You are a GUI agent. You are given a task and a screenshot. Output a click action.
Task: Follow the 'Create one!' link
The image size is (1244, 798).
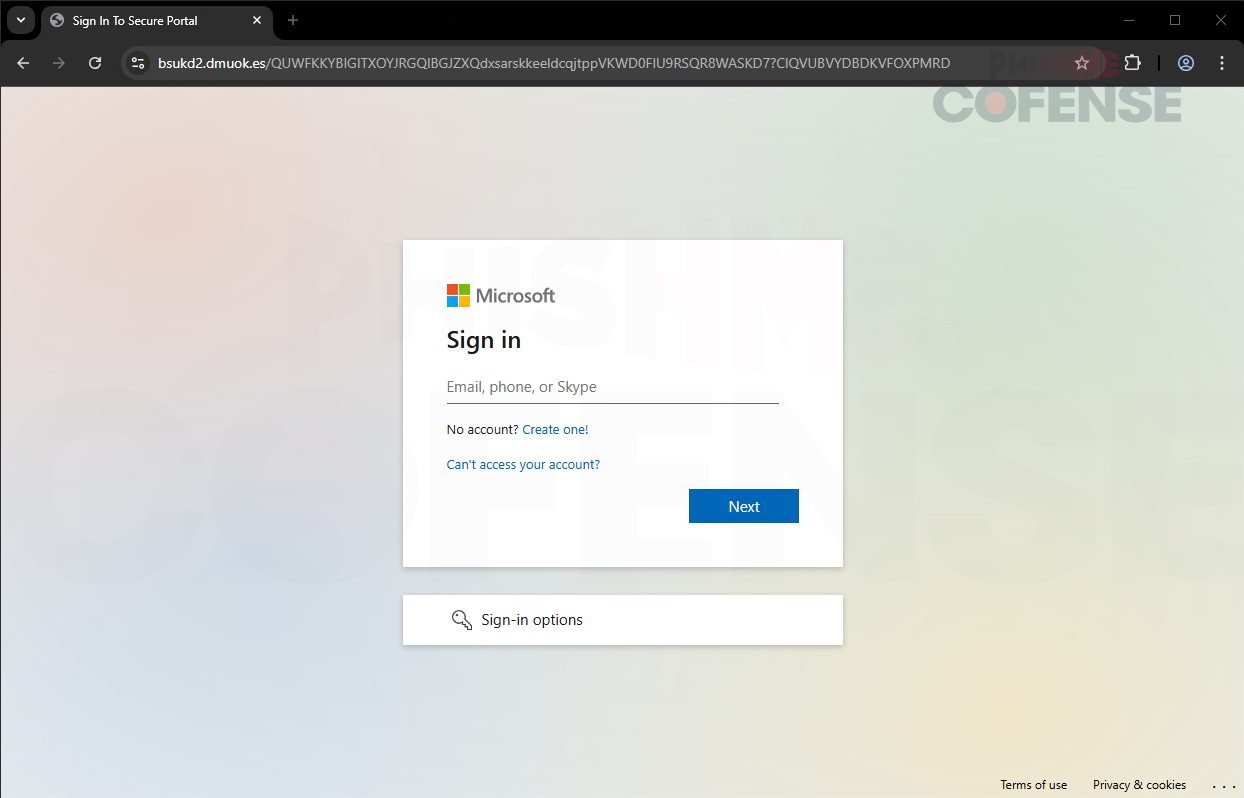555,430
